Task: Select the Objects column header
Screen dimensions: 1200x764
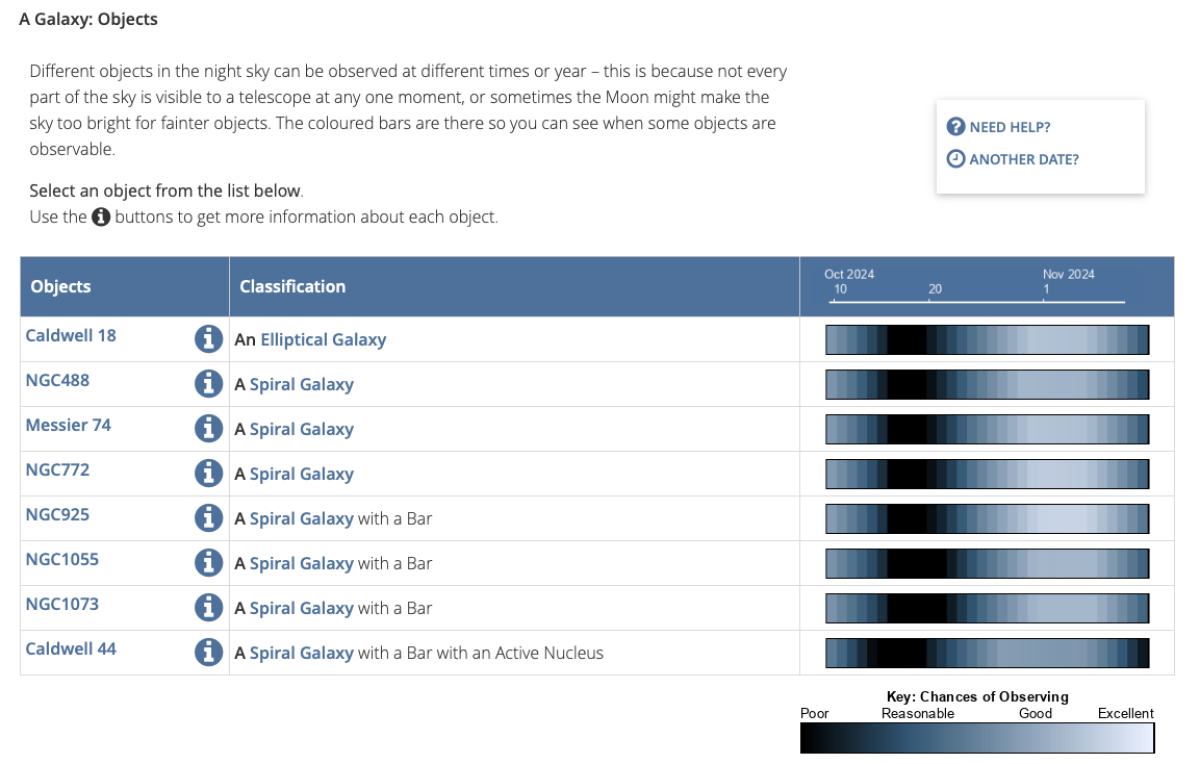Action: pos(60,286)
